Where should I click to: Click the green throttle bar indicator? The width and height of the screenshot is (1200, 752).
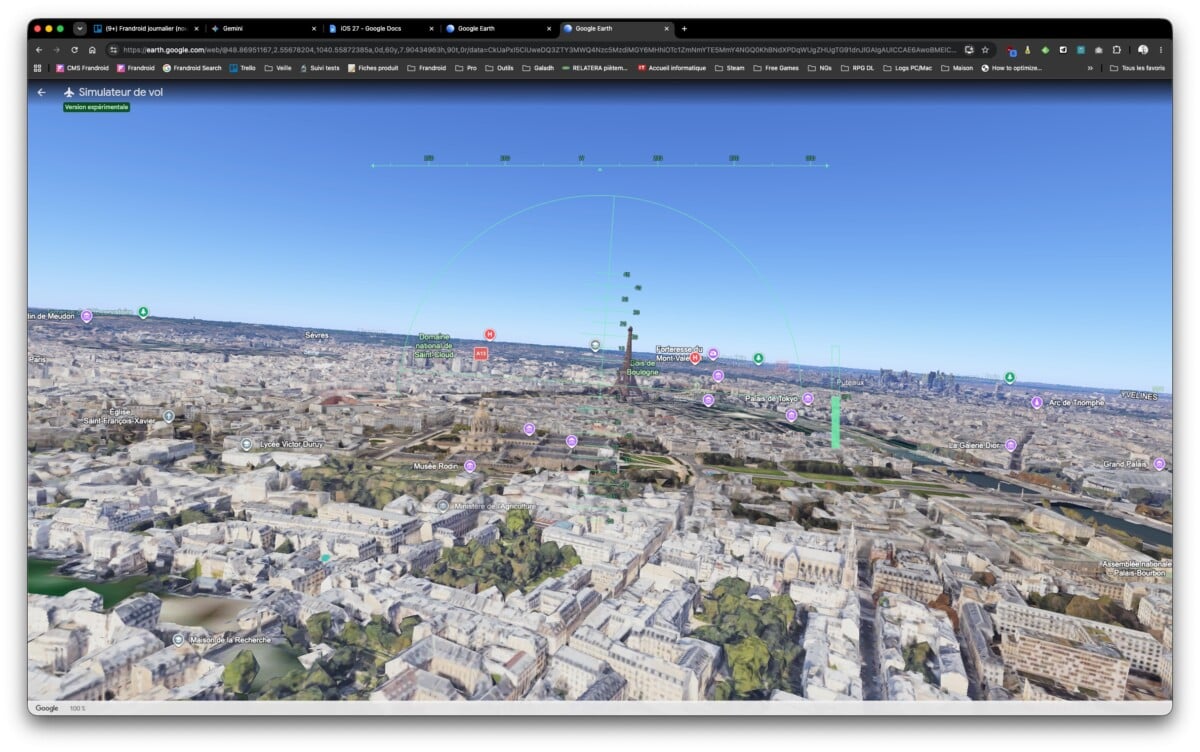point(835,422)
